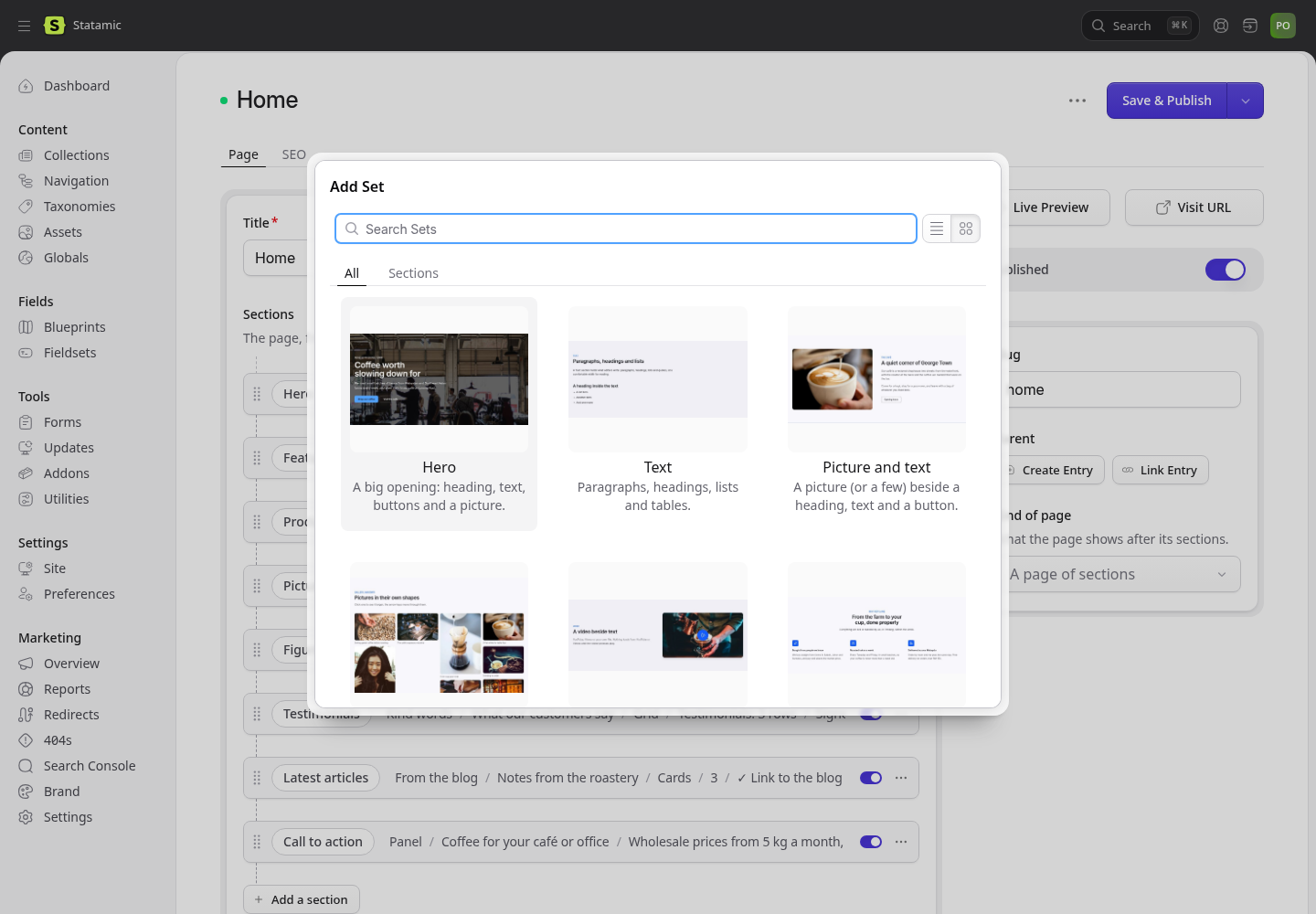Open Blueprints in the sidebar

[x=75, y=327]
